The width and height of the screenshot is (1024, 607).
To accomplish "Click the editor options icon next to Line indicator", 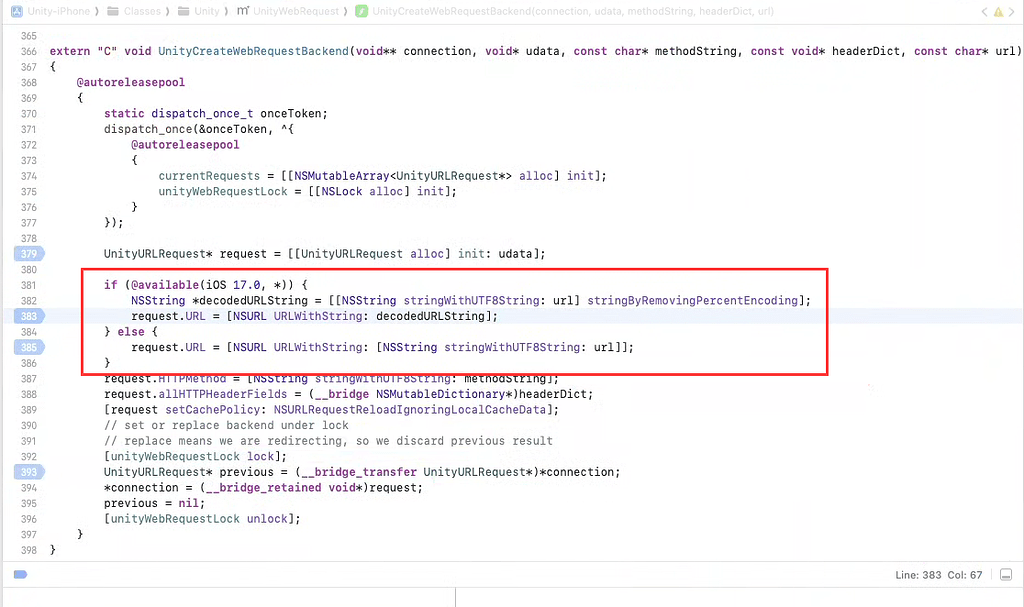I will pos(1006,574).
